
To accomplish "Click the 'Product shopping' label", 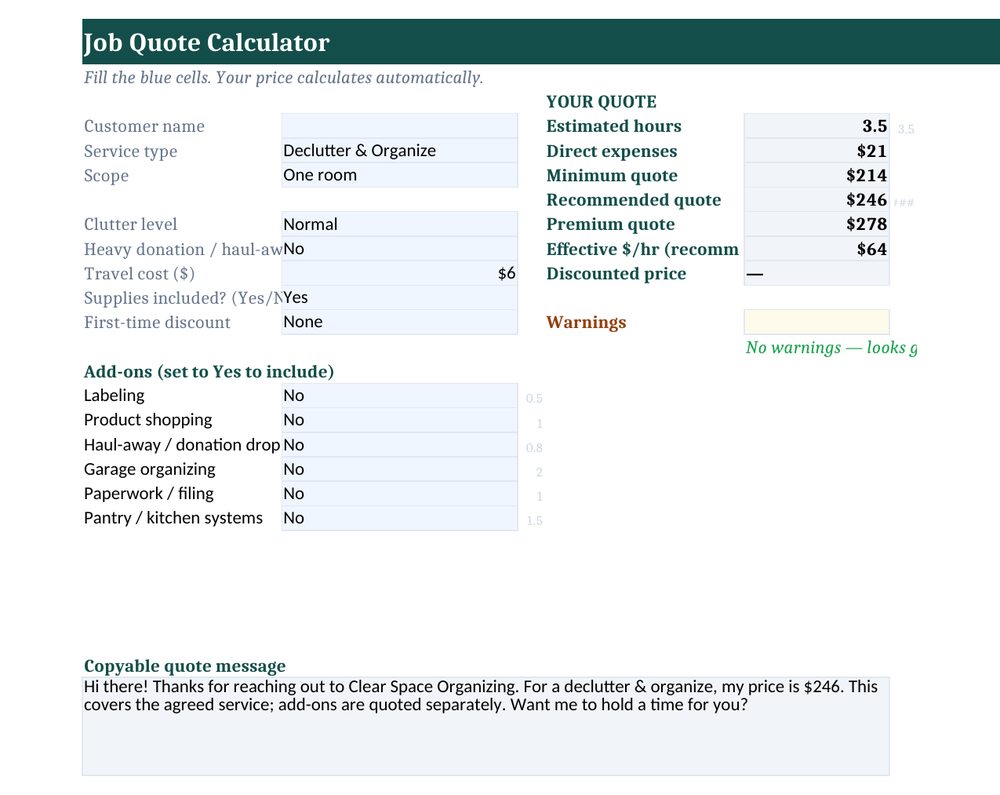I will coord(148,420).
